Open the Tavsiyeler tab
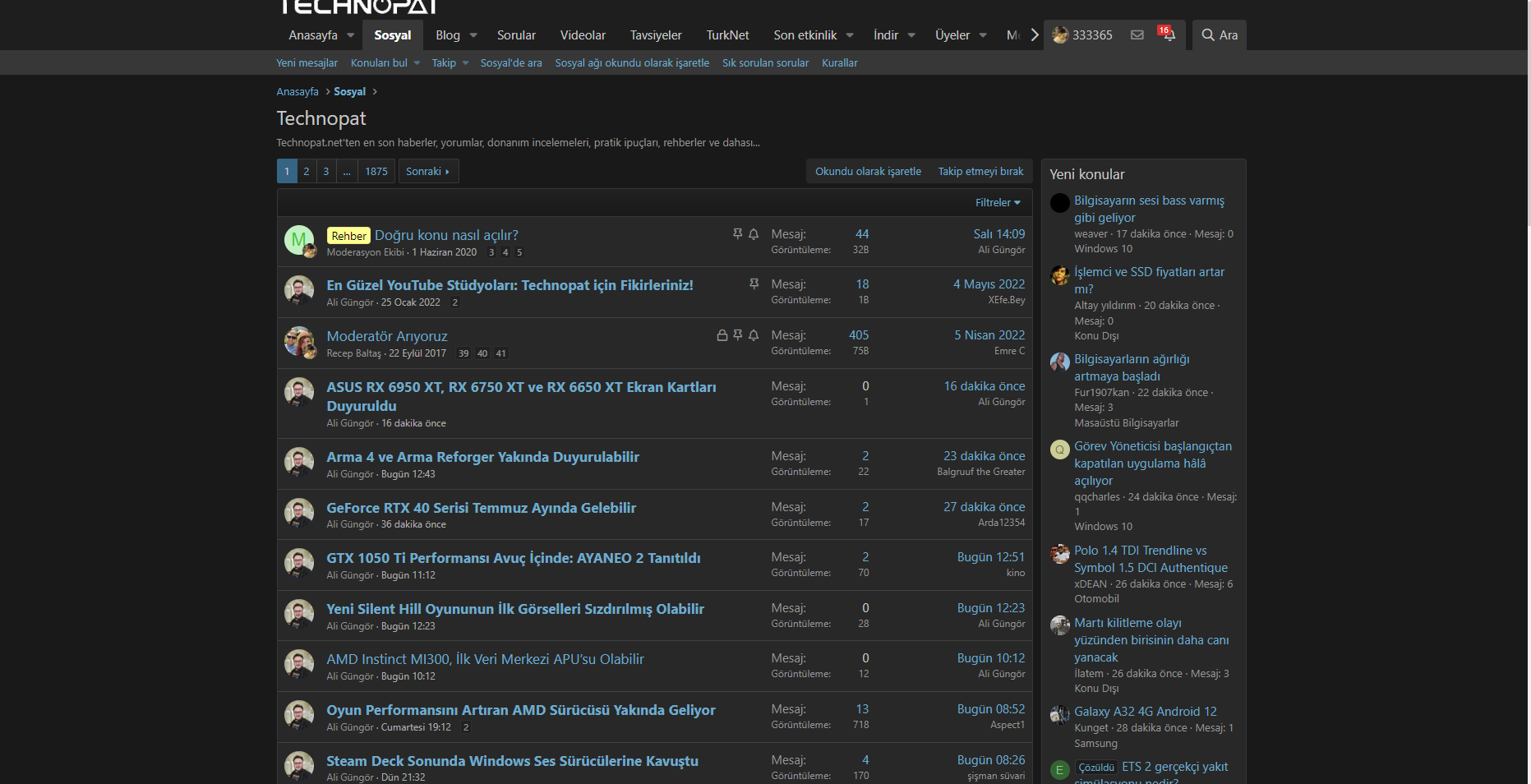1531x784 pixels. click(656, 35)
